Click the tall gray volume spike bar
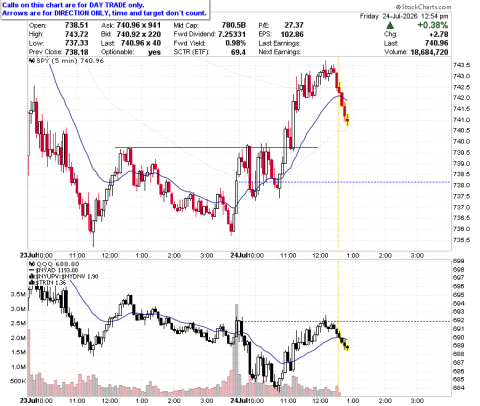Viewport: 480px width, 406px height. [237, 350]
